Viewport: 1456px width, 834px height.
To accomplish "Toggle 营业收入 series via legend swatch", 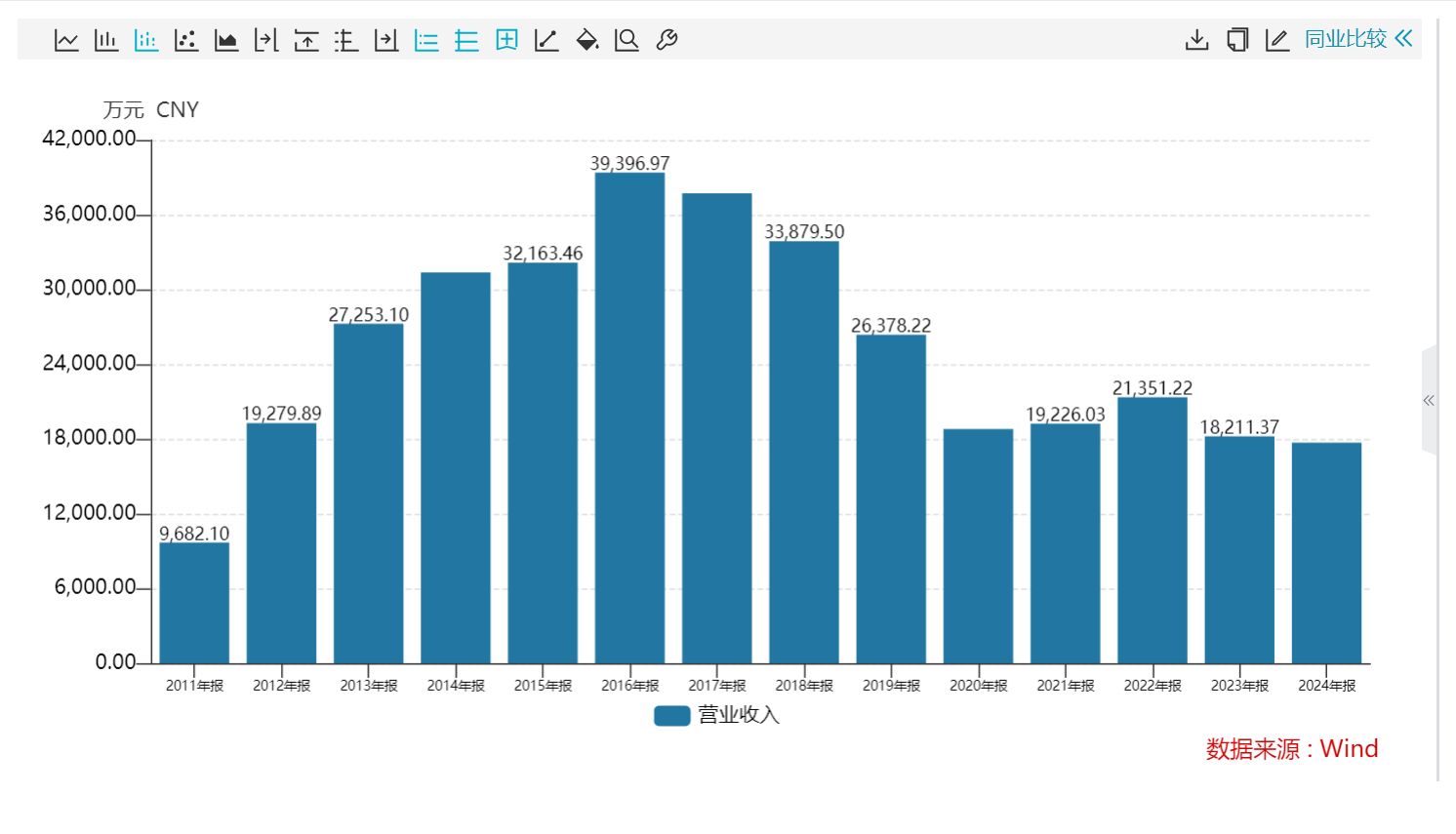I will 671,716.
